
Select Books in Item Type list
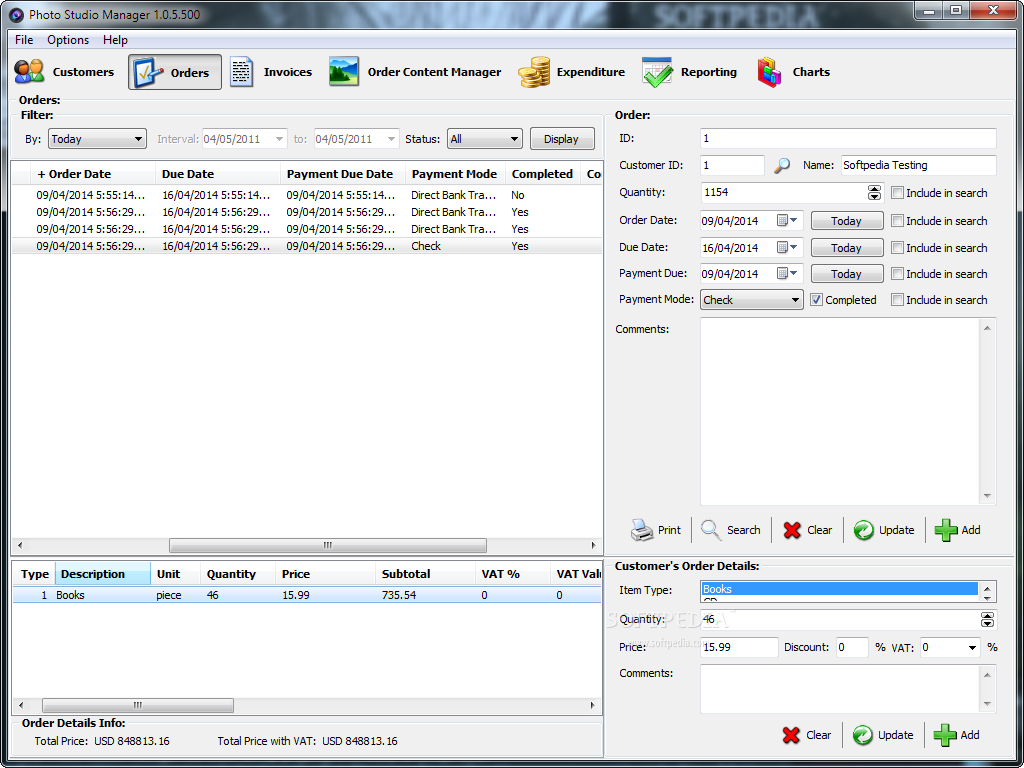(839, 589)
